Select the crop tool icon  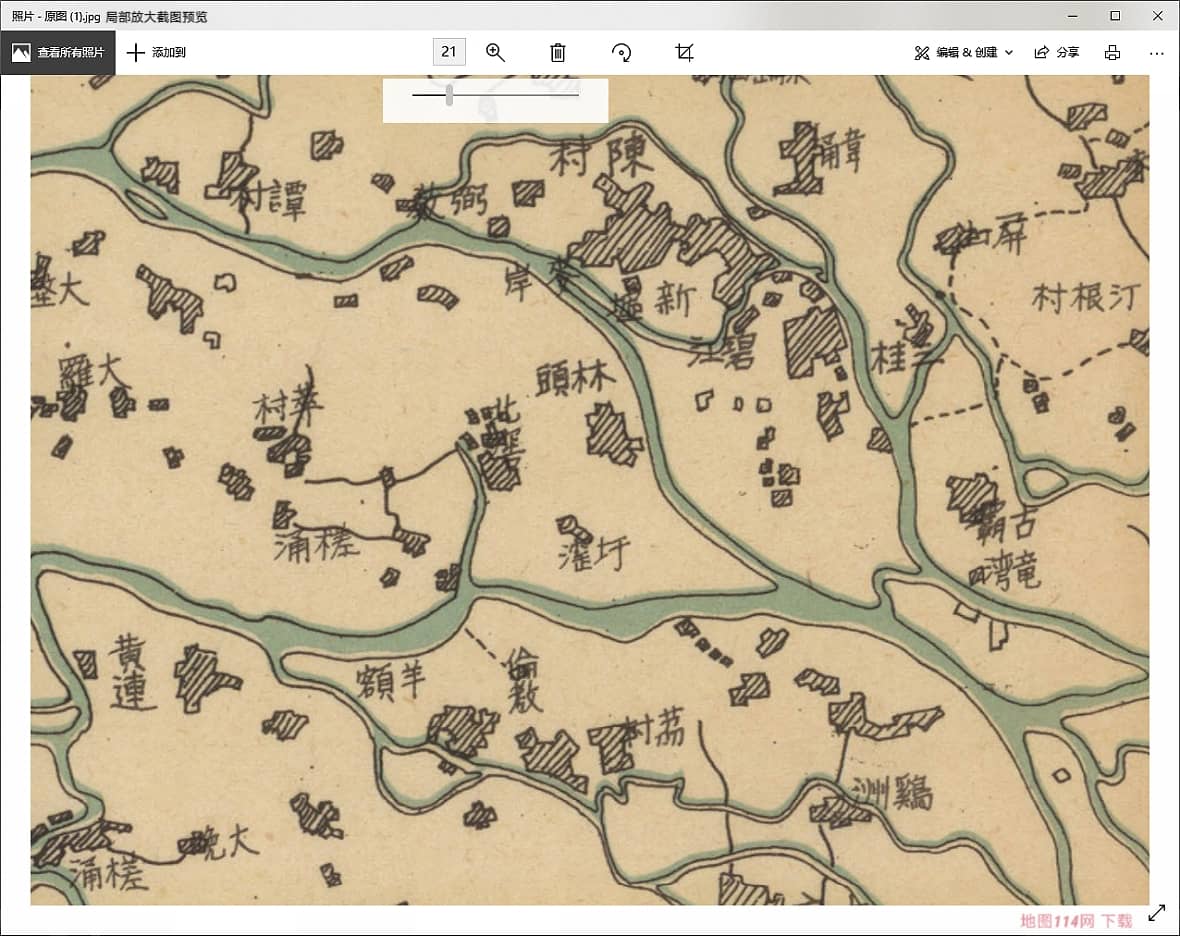point(684,53)
